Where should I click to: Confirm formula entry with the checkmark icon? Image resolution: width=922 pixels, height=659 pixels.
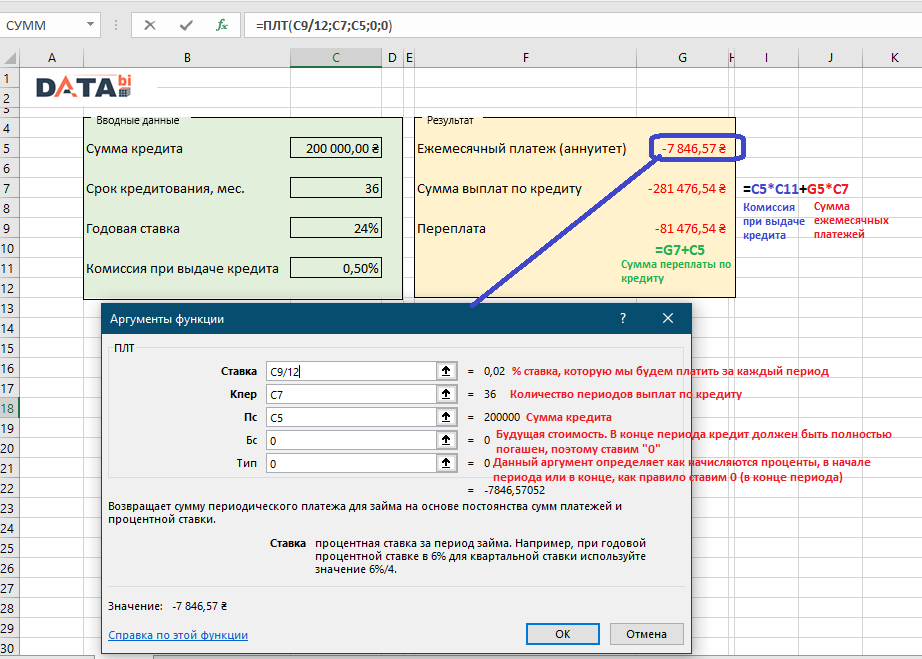tap(186, 25)
